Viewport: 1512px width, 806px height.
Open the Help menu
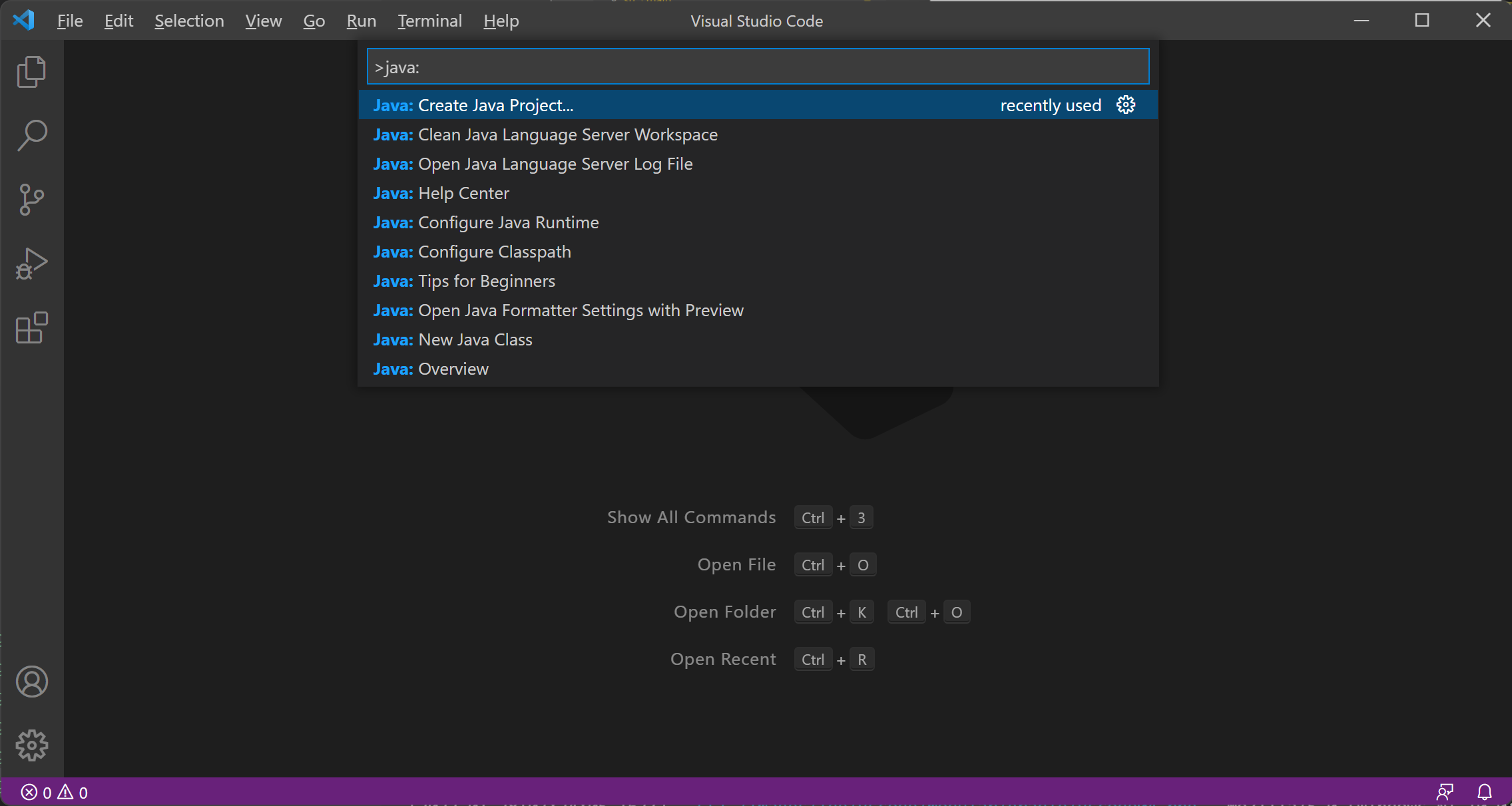[x=500, y=21]
